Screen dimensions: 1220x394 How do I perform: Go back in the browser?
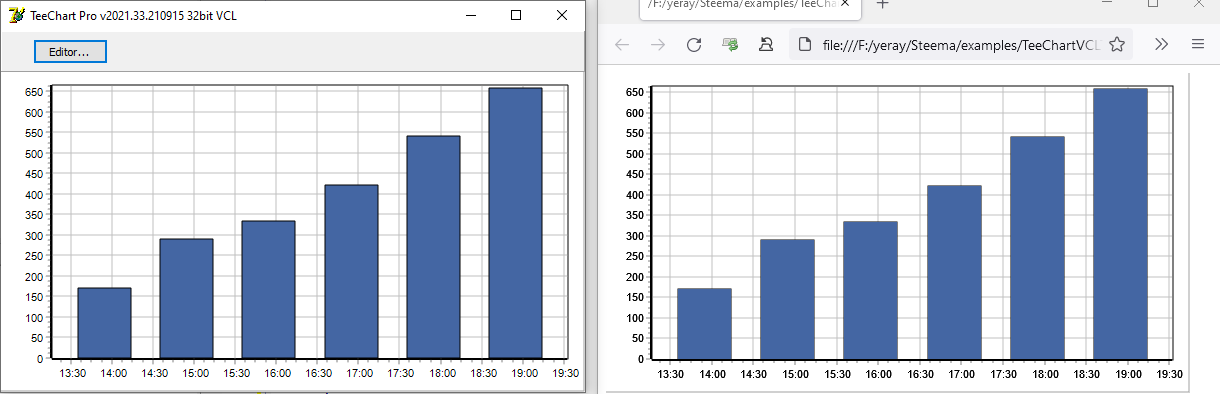pos(621,44)
